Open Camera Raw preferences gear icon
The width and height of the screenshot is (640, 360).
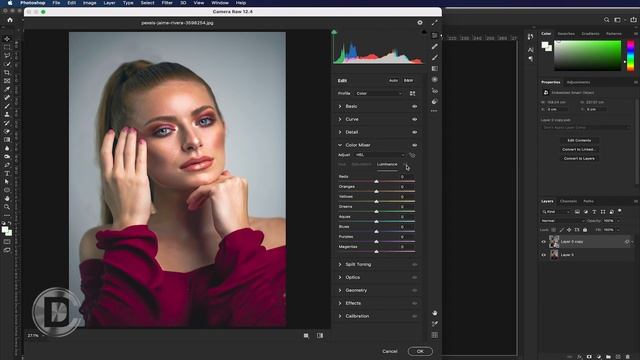[420, 23]
